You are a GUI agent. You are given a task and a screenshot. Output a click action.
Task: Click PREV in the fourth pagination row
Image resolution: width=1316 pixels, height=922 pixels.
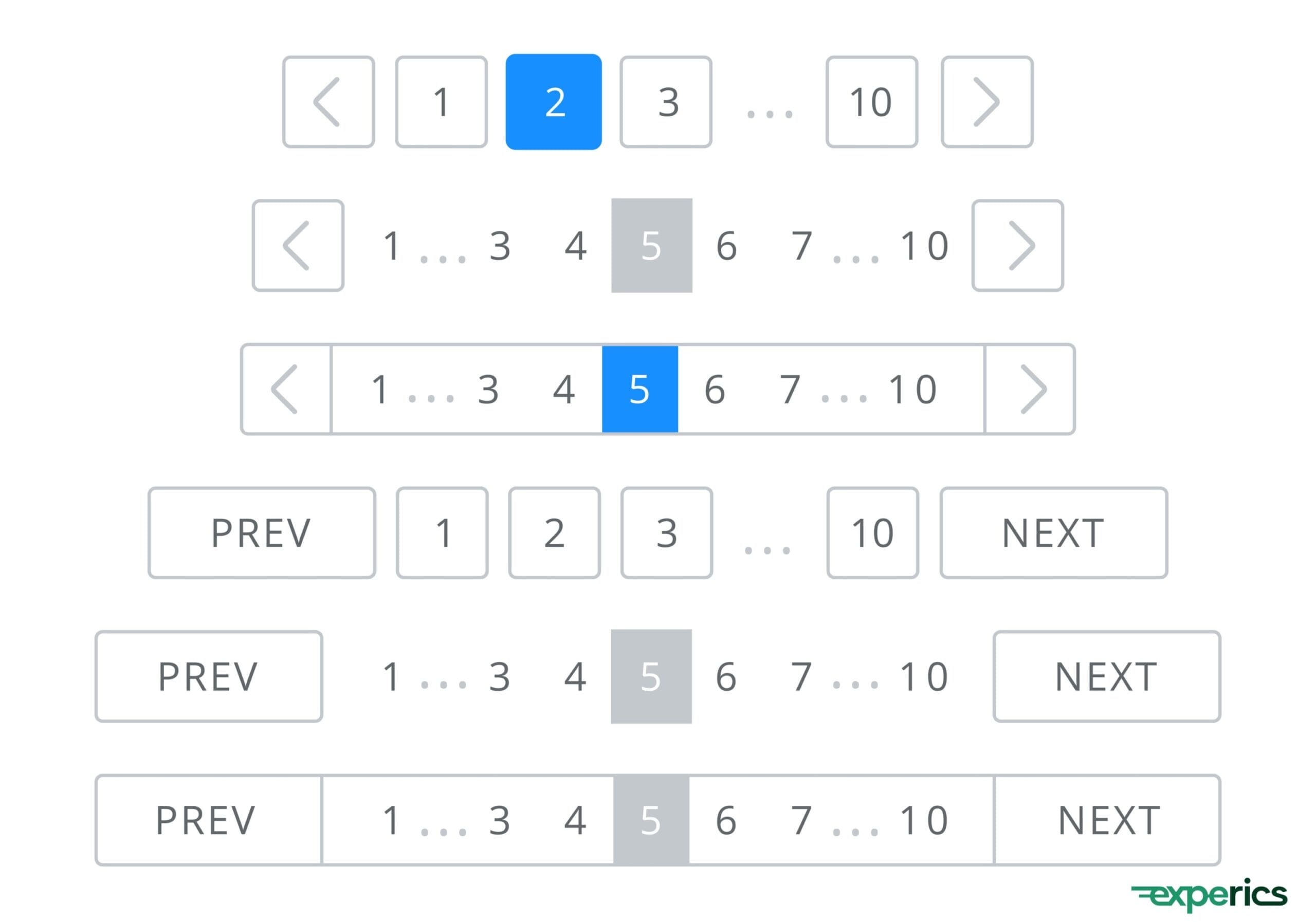(261, 533)
